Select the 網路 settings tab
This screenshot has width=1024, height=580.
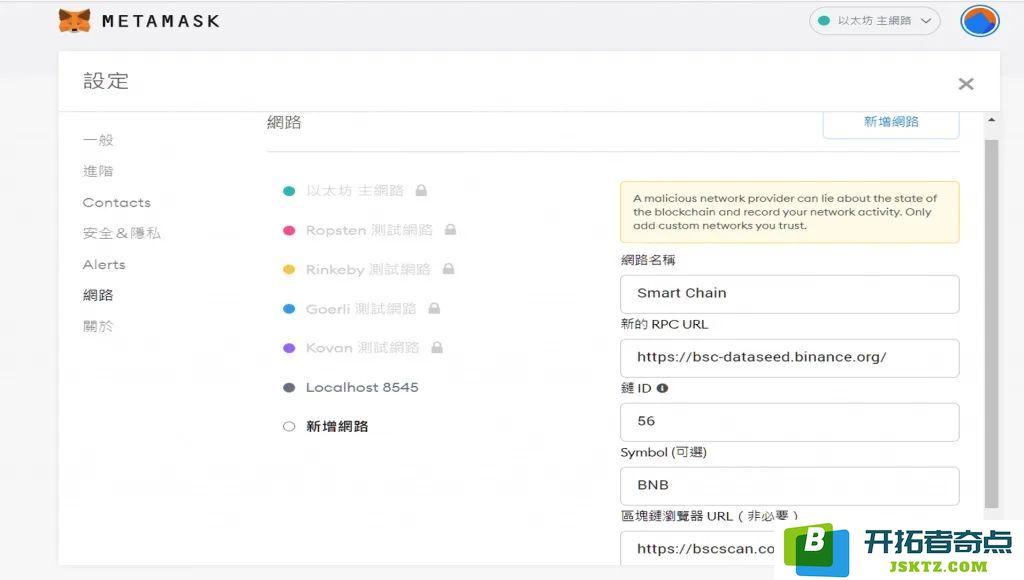tap(98, 295)
